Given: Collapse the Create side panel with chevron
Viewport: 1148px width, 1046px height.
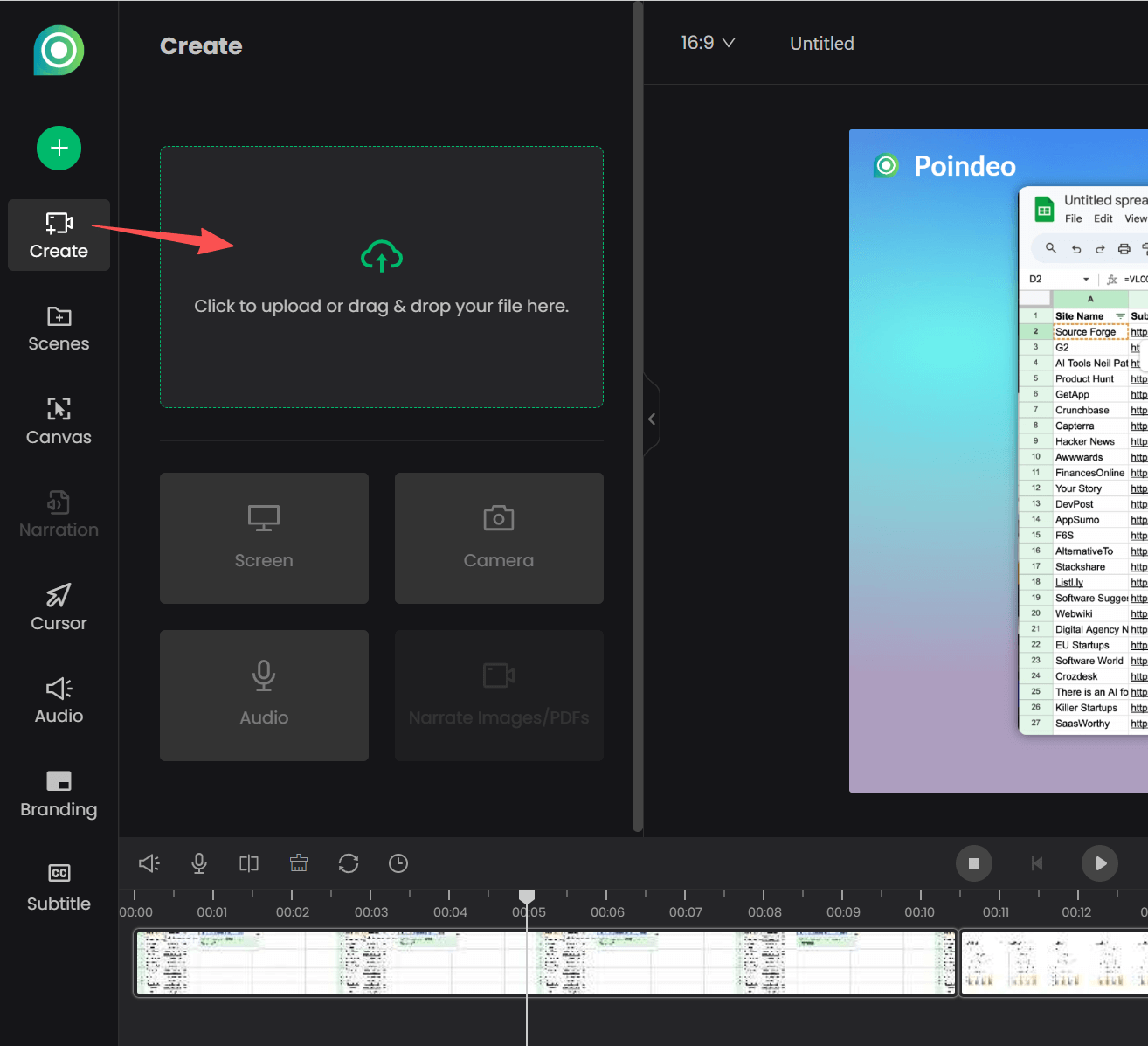Looking at the screenshot, I should point(652,419).
